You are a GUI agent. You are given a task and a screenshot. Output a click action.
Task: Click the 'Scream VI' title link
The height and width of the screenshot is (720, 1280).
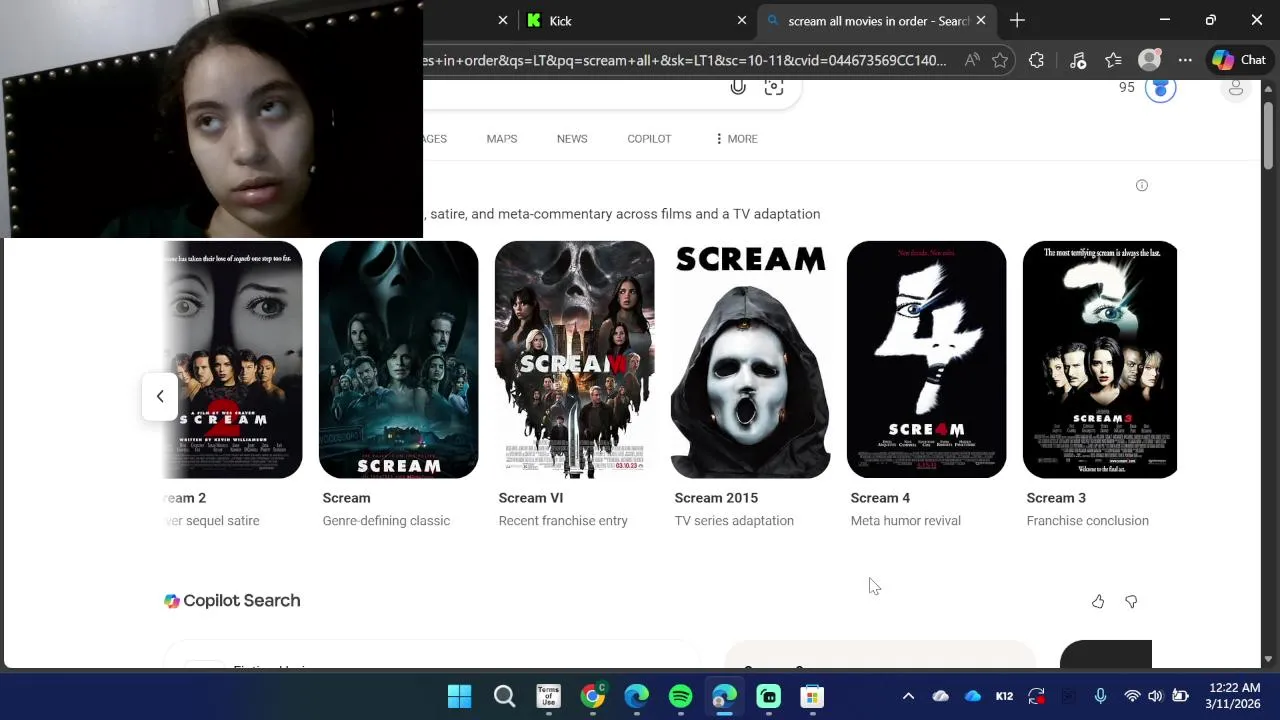pos(530,498)
